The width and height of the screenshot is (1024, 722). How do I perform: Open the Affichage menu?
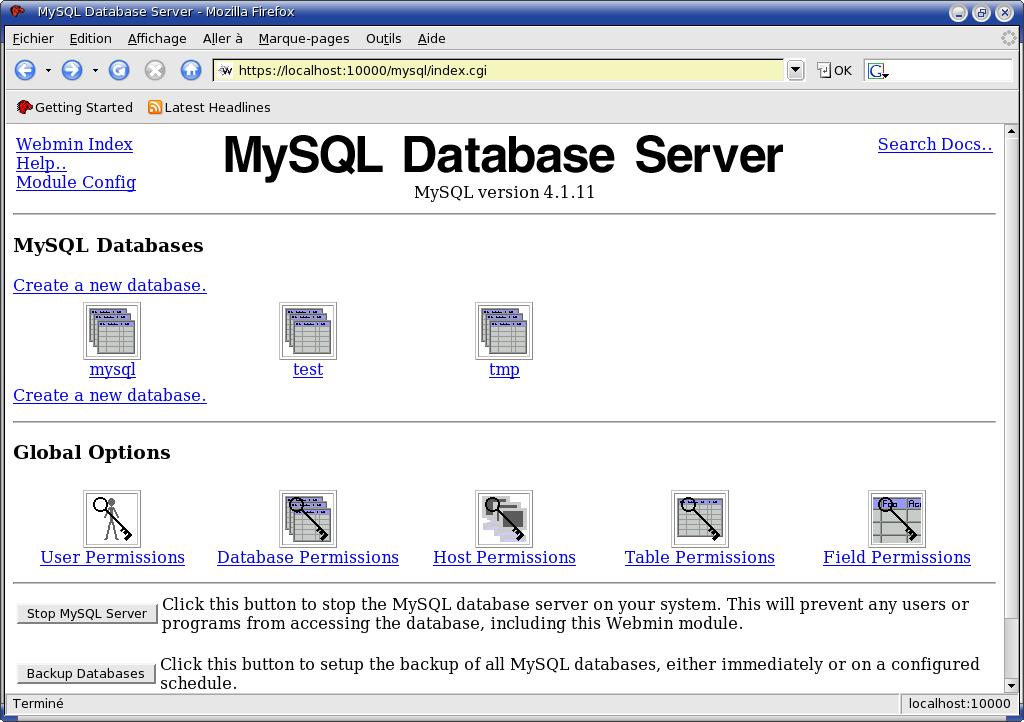click(x=157, y=39)
